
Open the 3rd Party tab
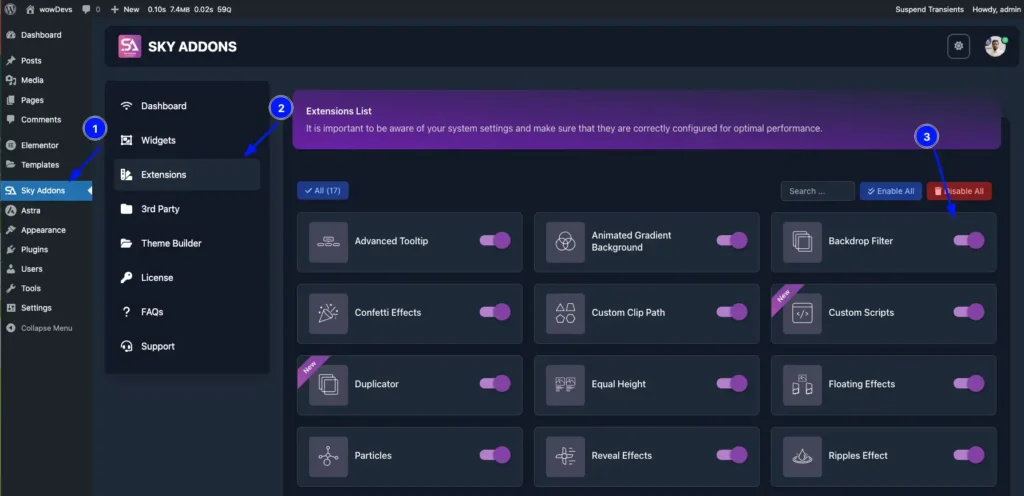[187, 209]
